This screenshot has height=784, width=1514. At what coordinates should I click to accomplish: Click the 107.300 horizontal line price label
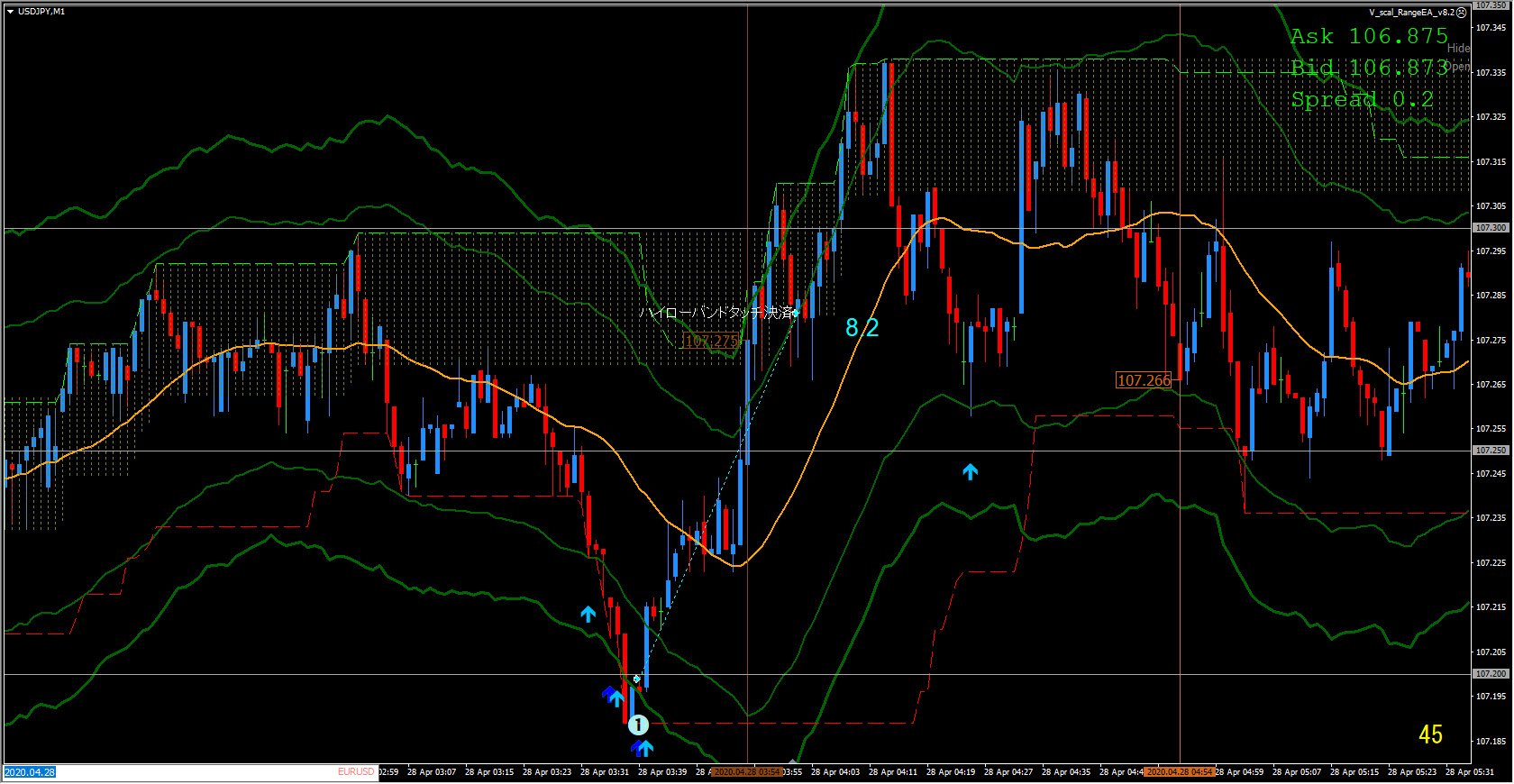click(1491, 228)
